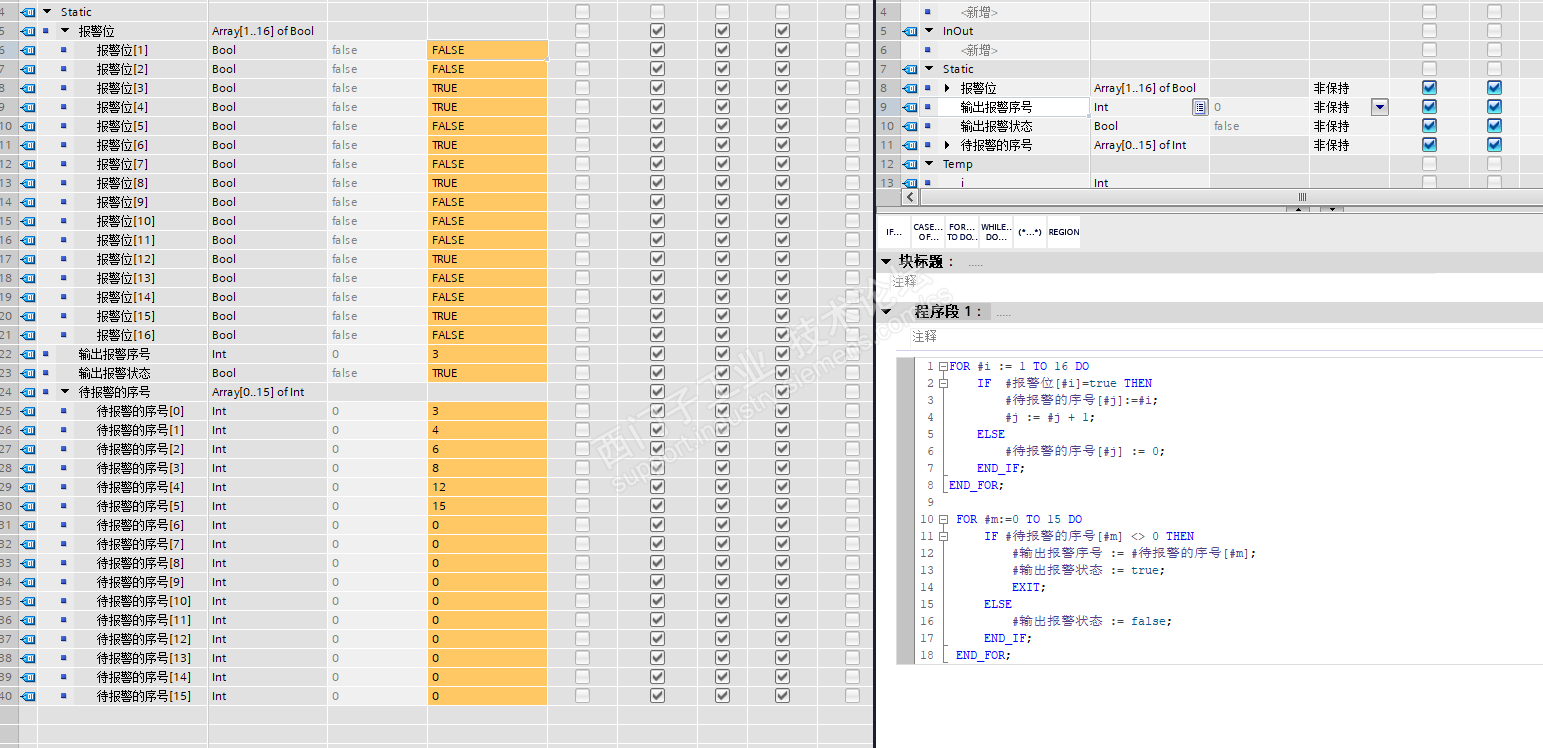The height and width of the screenshot is (748, 1543).
Task: Collapse the FOR #i loop code fold
Action: point(942,367)
